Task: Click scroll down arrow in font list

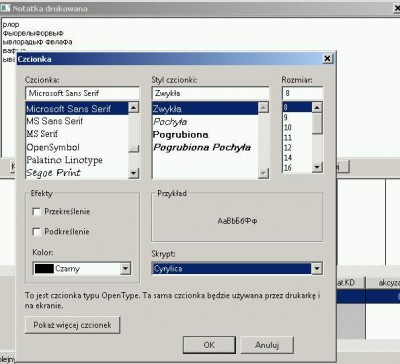Action: coord(134,173)
